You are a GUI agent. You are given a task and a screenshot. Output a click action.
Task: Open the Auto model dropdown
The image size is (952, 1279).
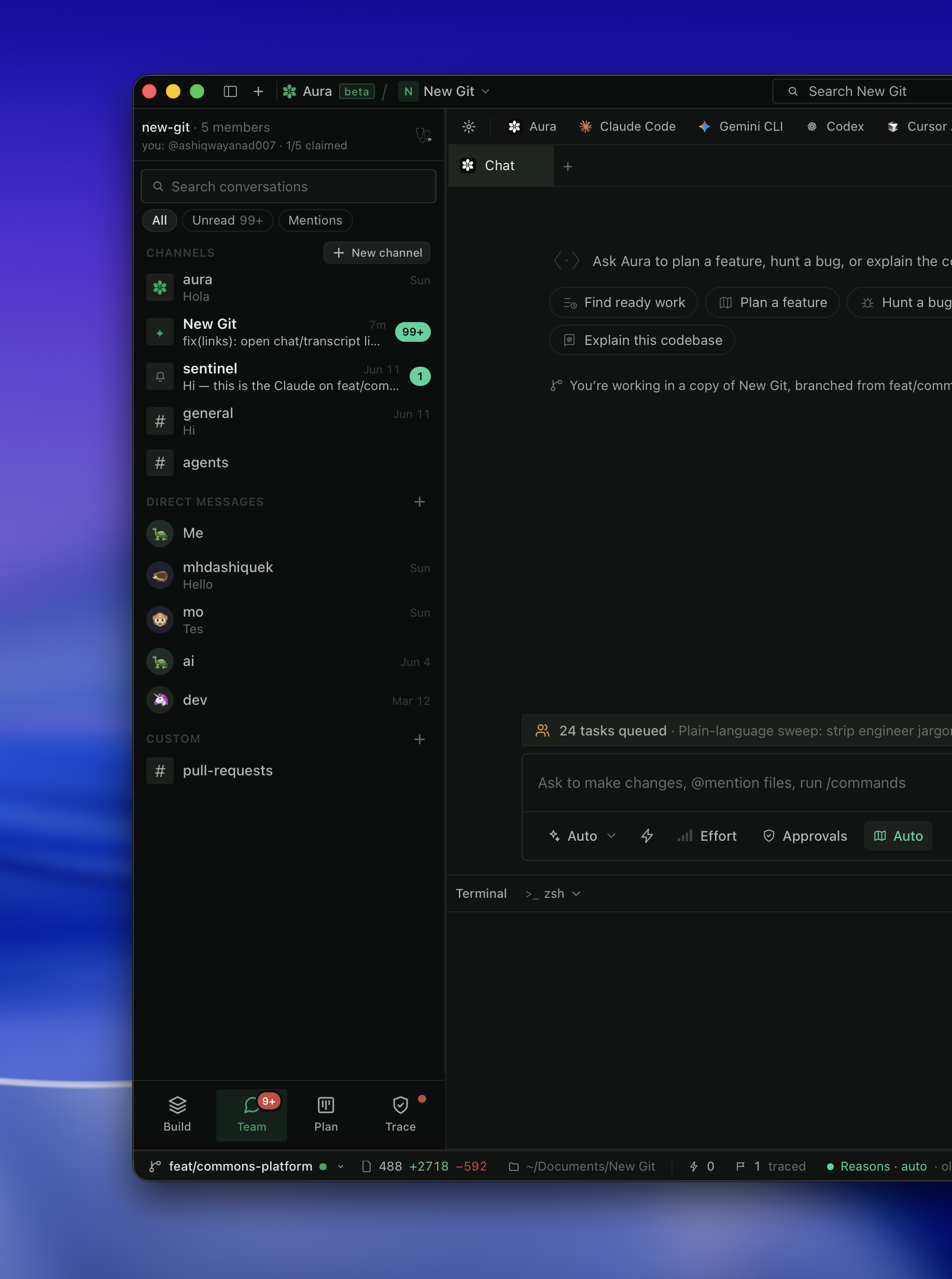click(582, 837)
